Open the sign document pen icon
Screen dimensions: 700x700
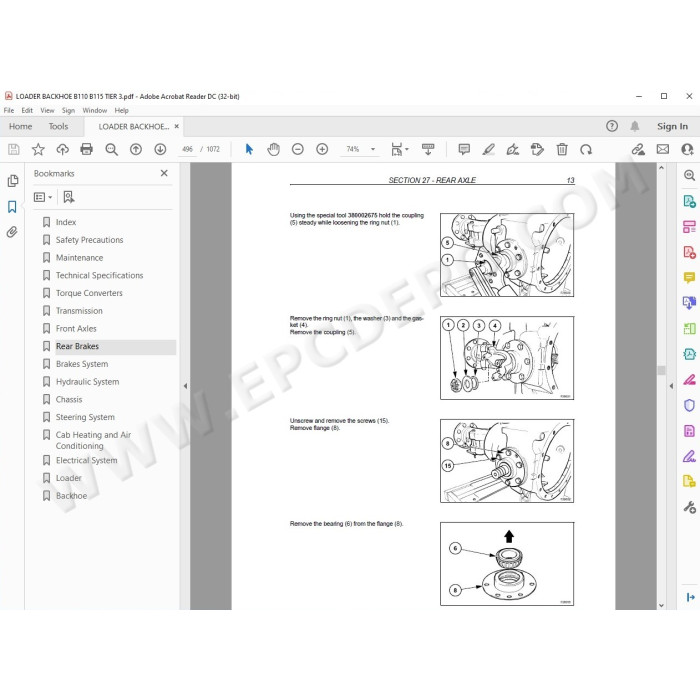[x=512, y=149]
